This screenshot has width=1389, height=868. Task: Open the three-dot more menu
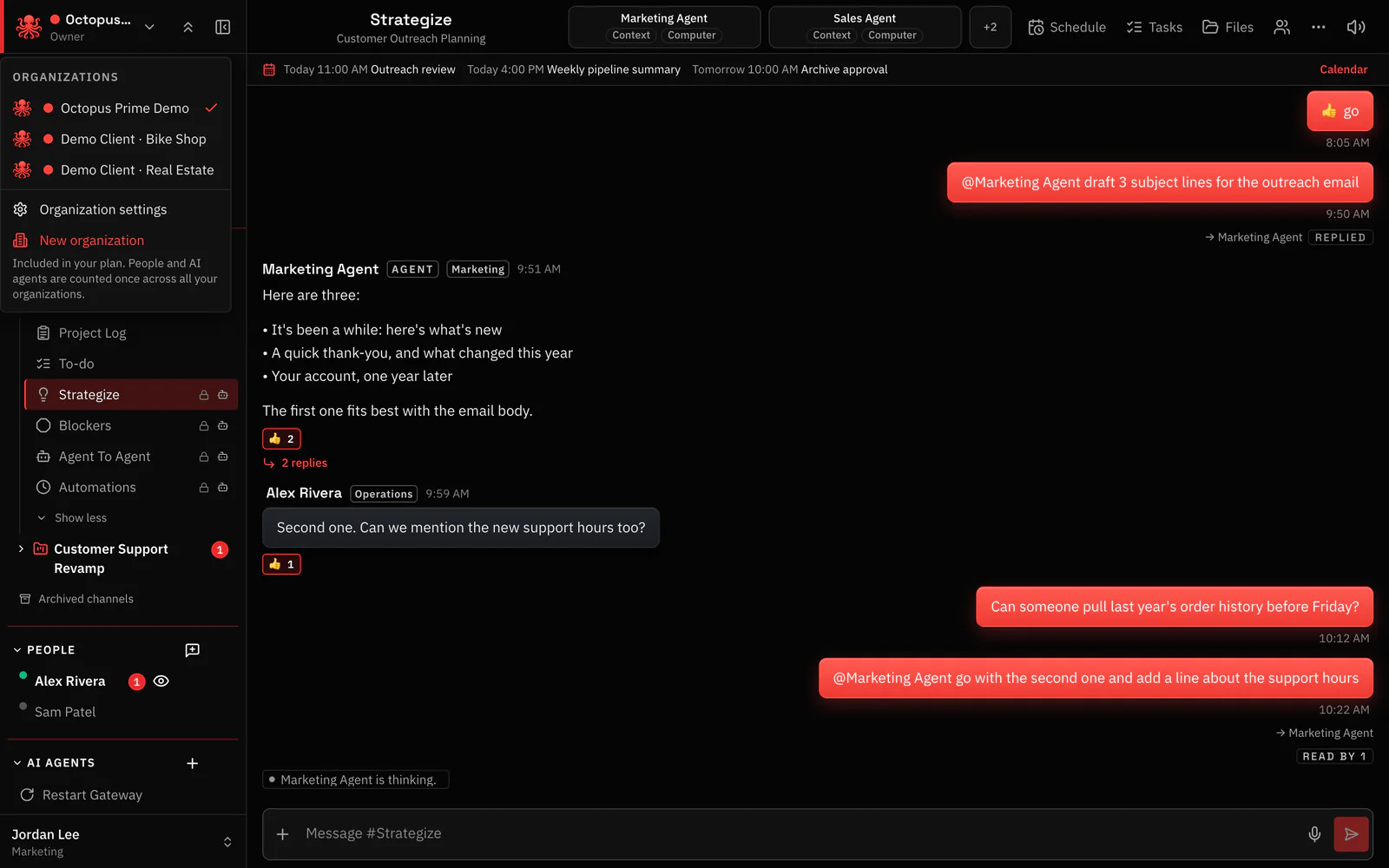tap(1318, 27)
